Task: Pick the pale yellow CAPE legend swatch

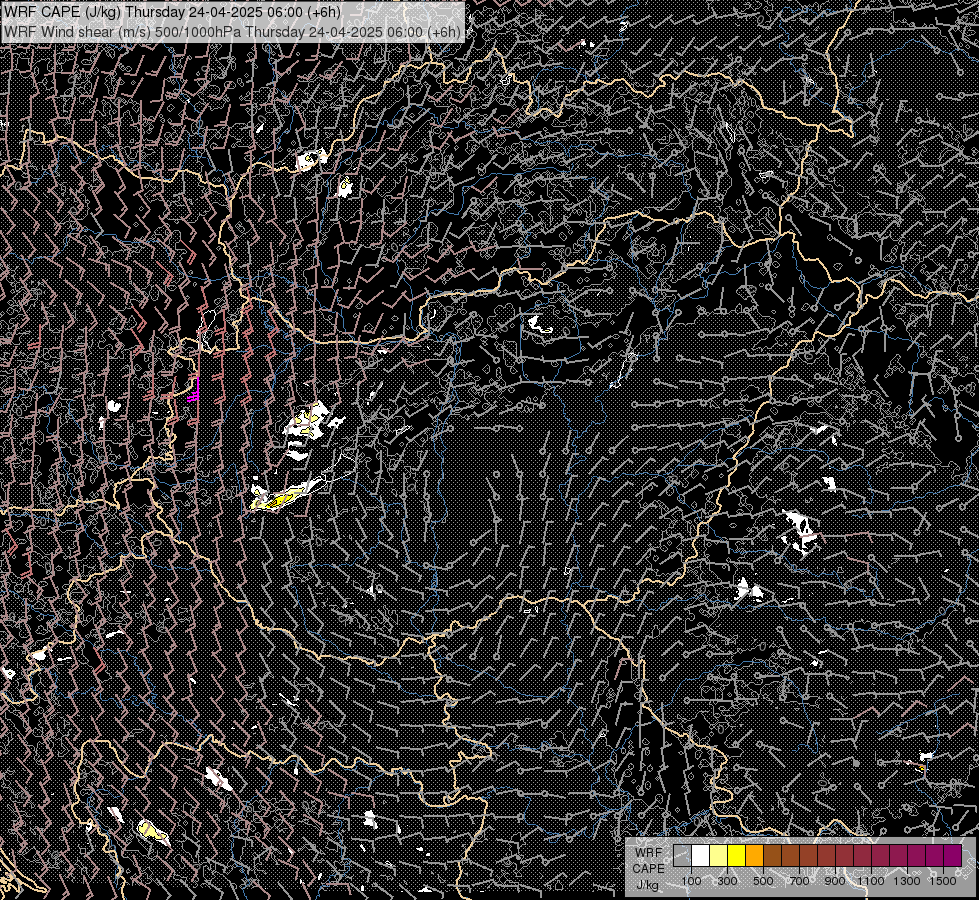Action: click(x=719, y=855)
